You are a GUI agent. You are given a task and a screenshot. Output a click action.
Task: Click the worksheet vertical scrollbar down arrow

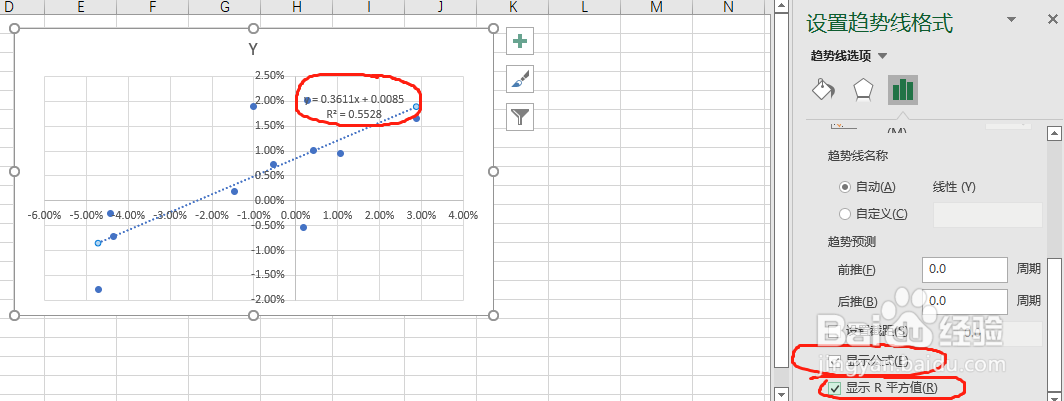pos(780,394)
